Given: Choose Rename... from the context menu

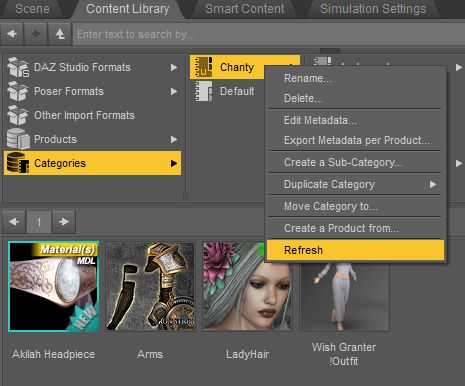Looking at the screenshot, I should [x=356, y=78].
